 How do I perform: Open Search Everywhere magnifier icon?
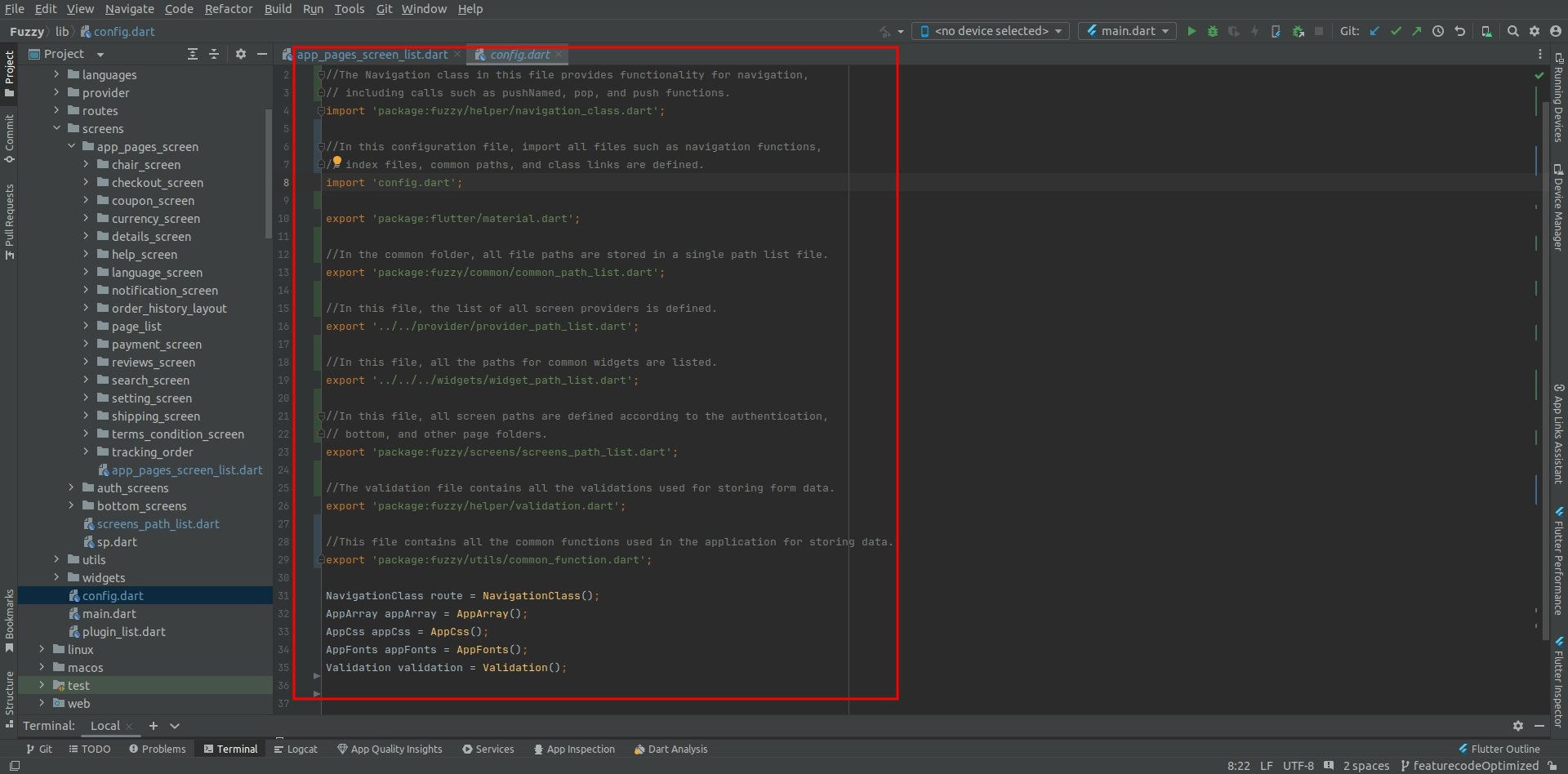[x=1513, y=31]
